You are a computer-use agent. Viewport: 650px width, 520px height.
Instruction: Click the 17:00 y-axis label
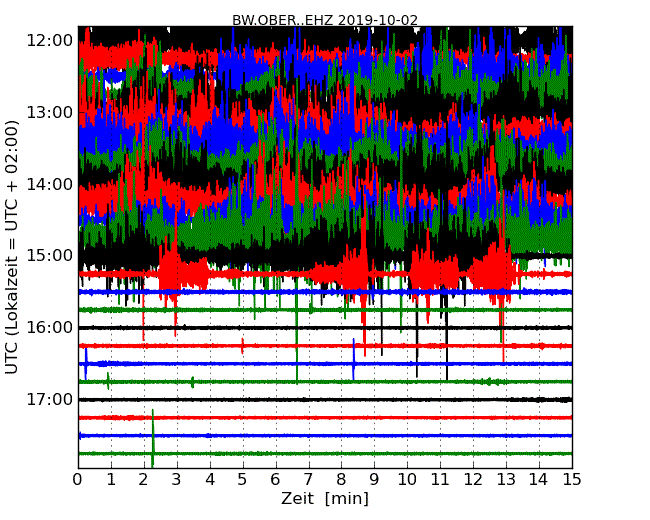50,399
